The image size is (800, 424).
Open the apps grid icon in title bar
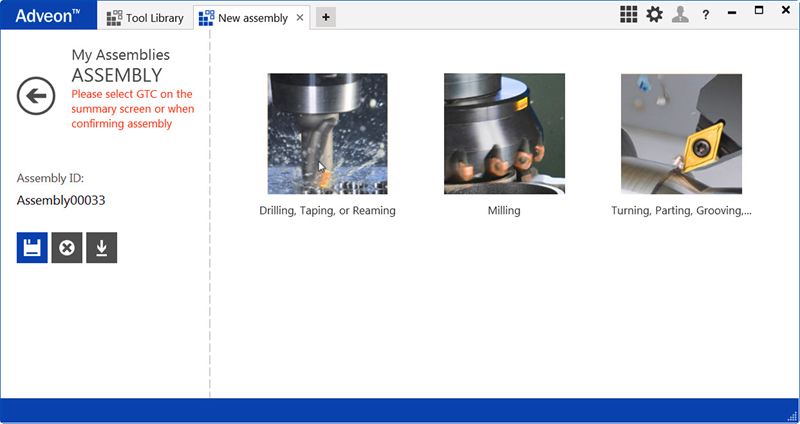[628, 14]
